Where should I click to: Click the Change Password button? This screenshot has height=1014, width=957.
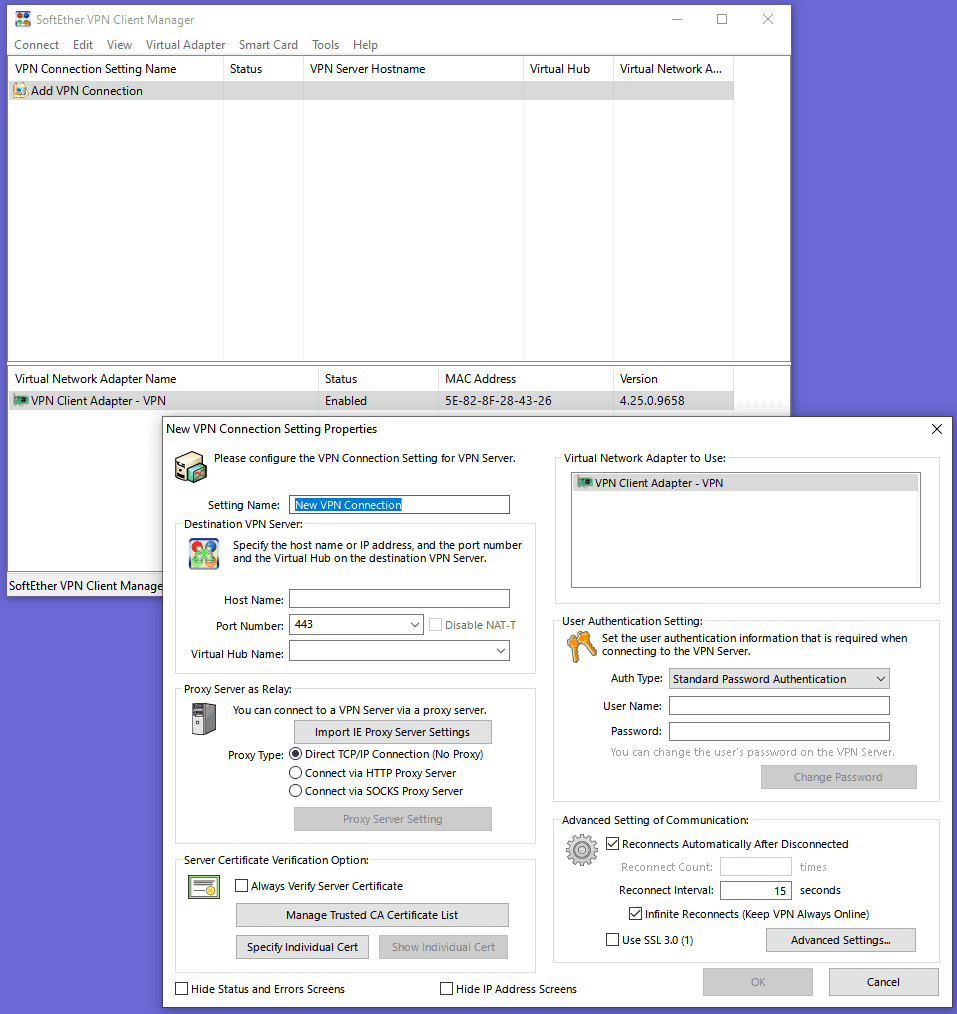pos(838,777)
